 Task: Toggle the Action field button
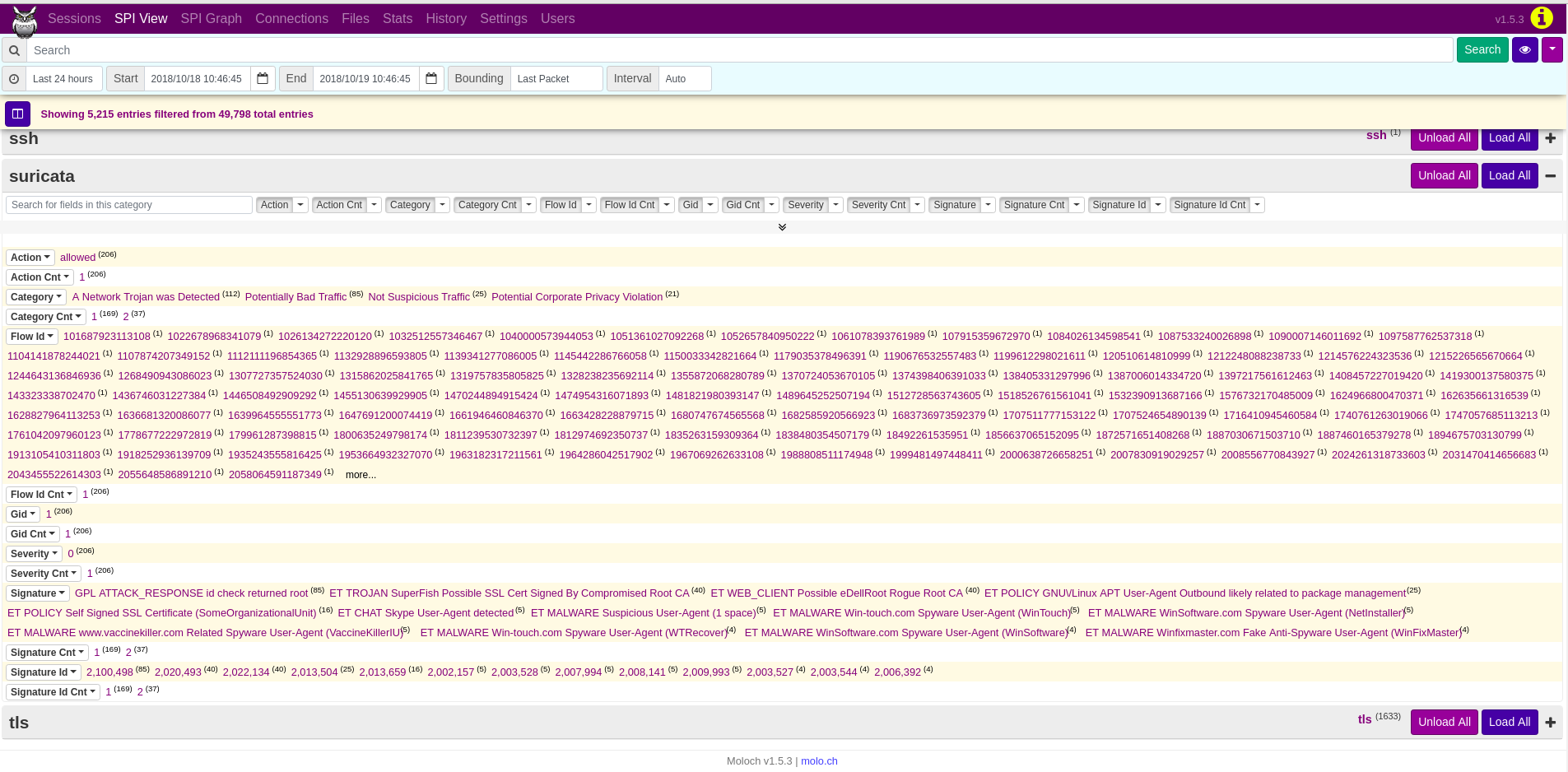tap(275, 205)
